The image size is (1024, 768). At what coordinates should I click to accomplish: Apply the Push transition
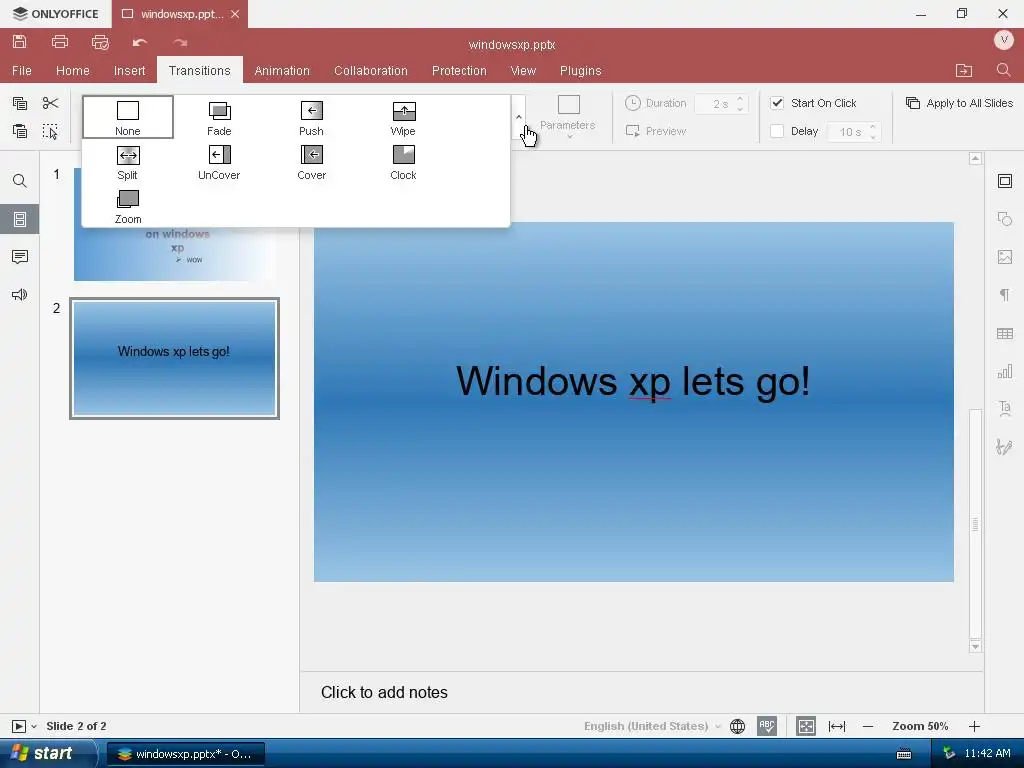pos(312,118)
